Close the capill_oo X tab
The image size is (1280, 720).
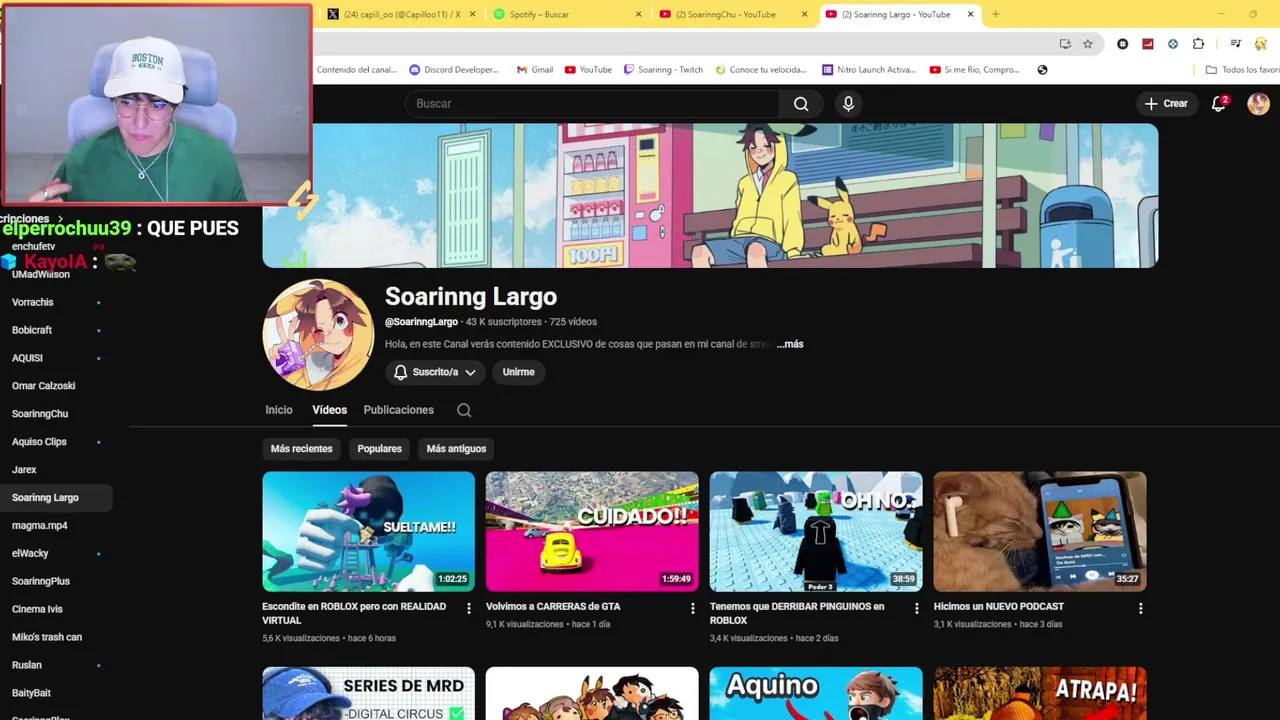(473, 14)
